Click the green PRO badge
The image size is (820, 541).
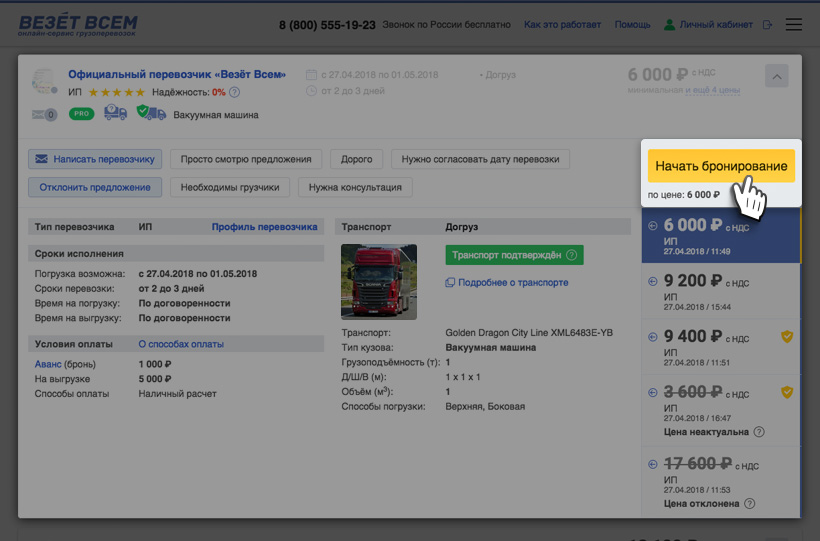[x=81, y=114]
